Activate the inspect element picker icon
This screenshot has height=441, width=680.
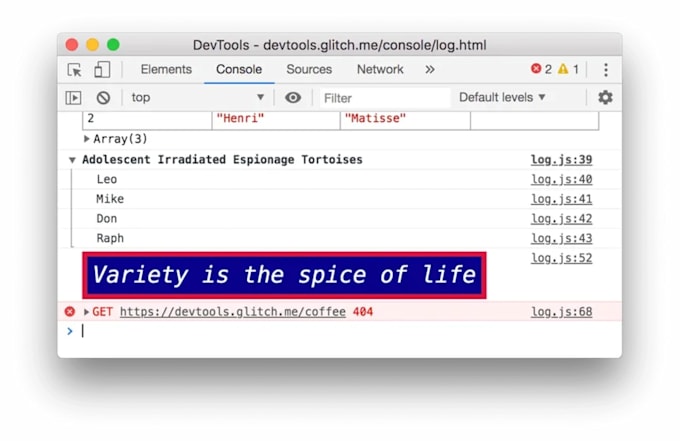(x=75, y=70)
